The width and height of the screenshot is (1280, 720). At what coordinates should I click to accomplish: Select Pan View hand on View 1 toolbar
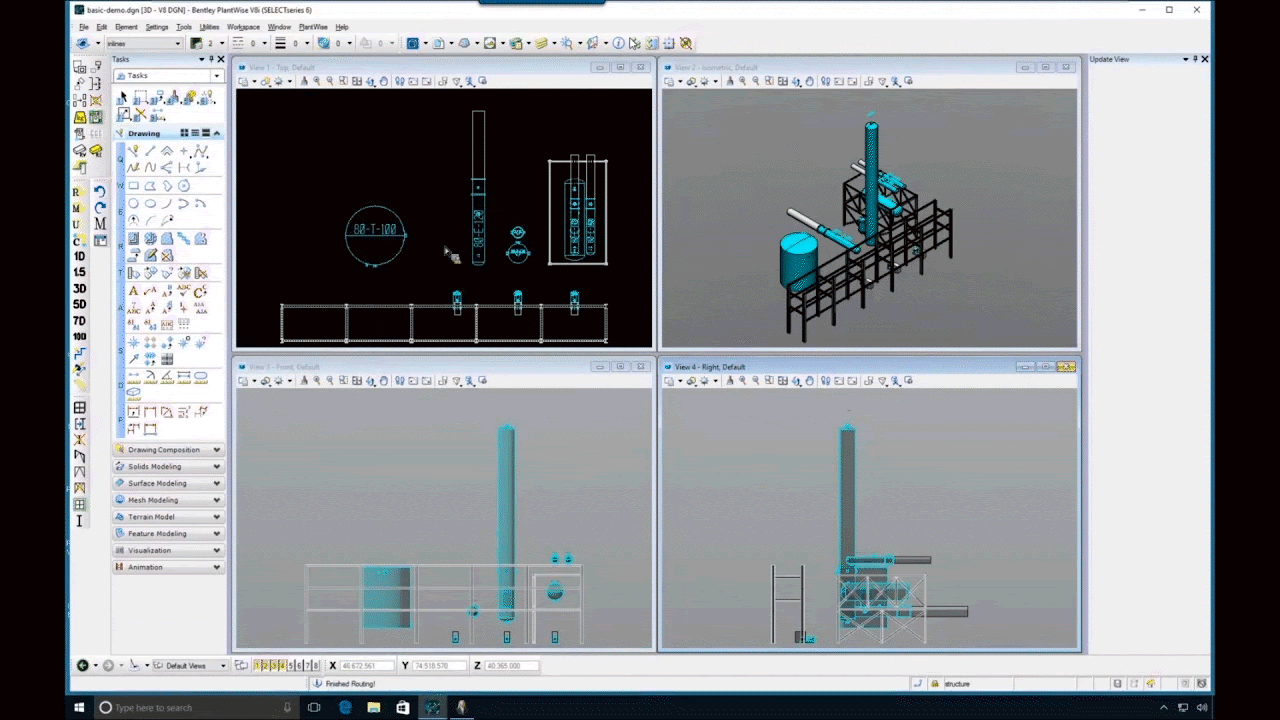pos(384,81)
